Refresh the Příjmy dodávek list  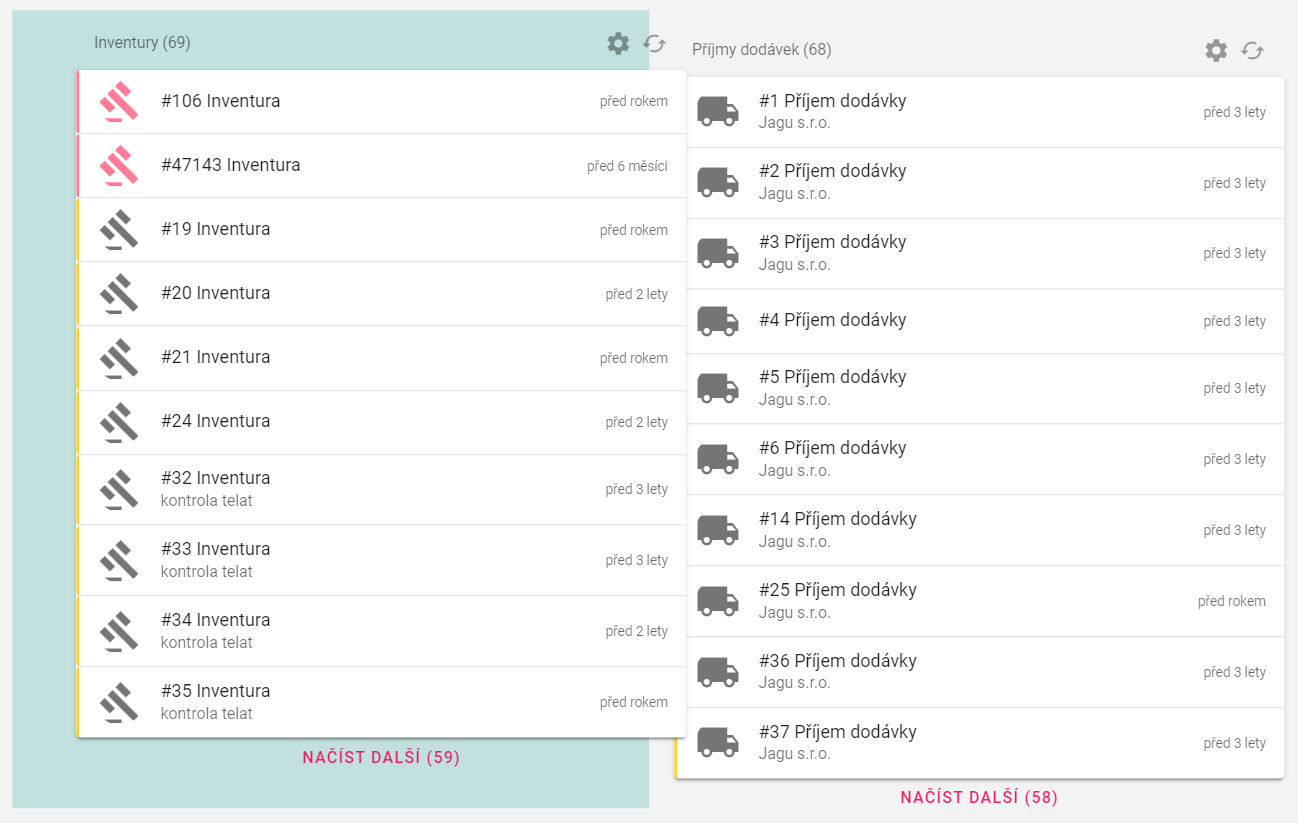1253,50
